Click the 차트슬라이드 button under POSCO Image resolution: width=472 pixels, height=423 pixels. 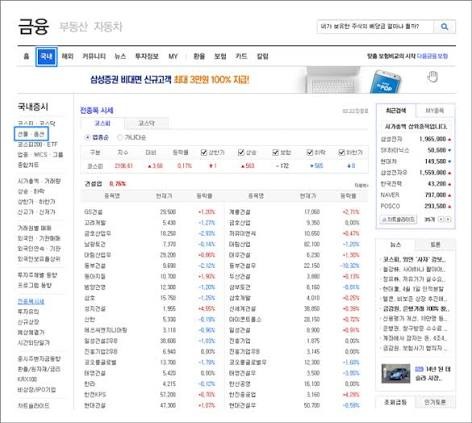click(398, 219)
